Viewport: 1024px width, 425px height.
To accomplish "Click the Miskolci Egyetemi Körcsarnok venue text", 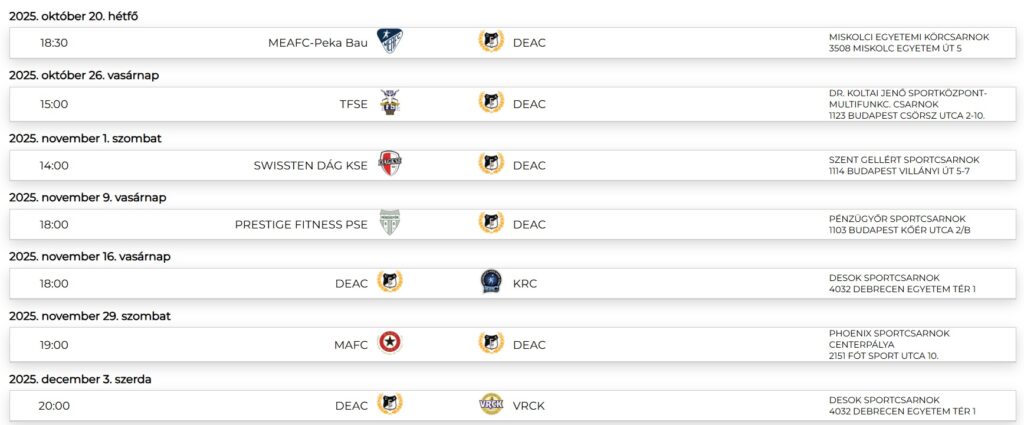I will click(x=908, y=37).
